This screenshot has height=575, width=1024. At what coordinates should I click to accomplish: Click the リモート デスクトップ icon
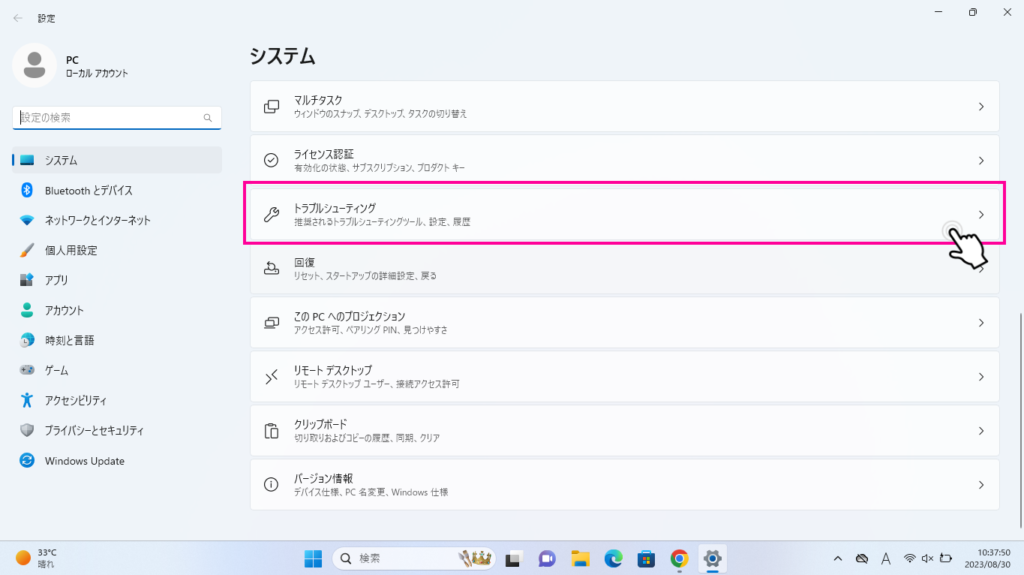[x=271, y=377]
